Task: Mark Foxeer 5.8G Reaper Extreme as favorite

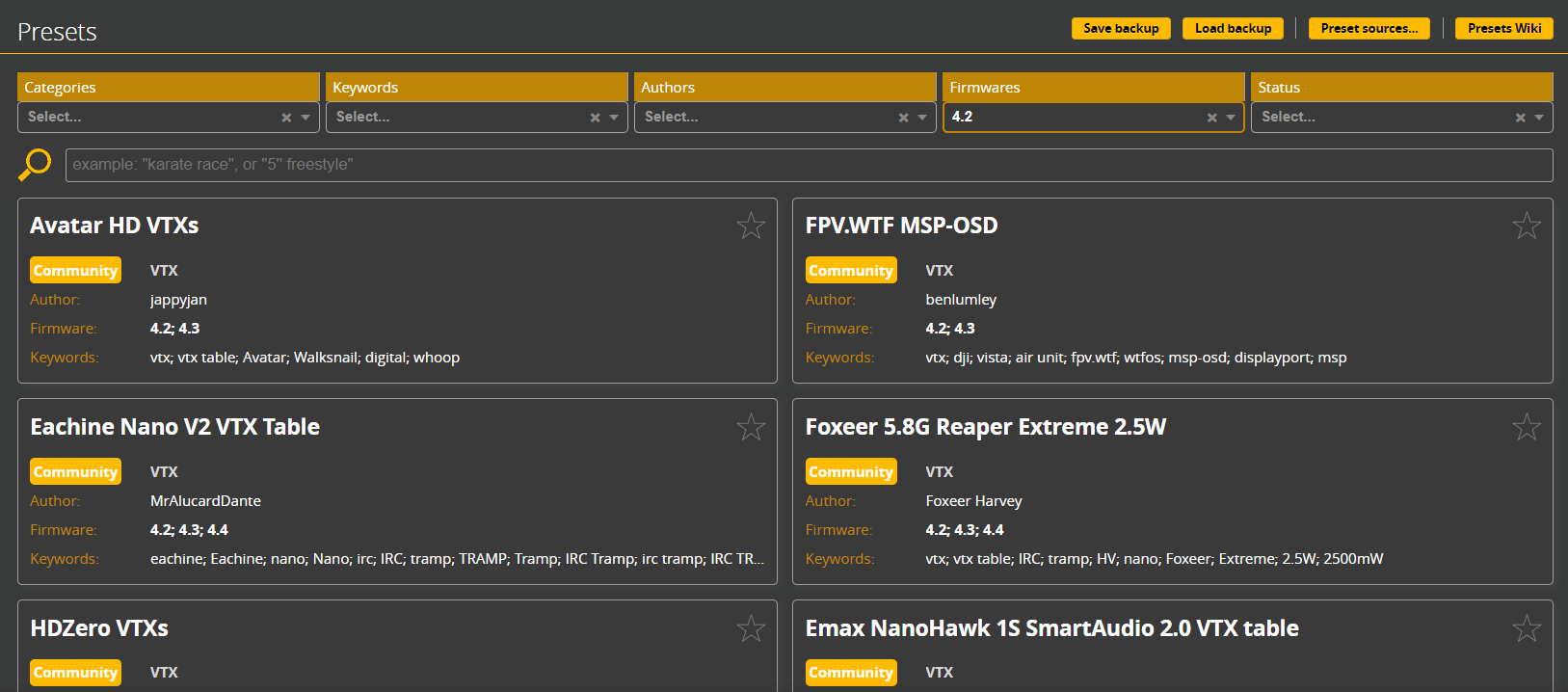Action: click(x=1526, y=427)
